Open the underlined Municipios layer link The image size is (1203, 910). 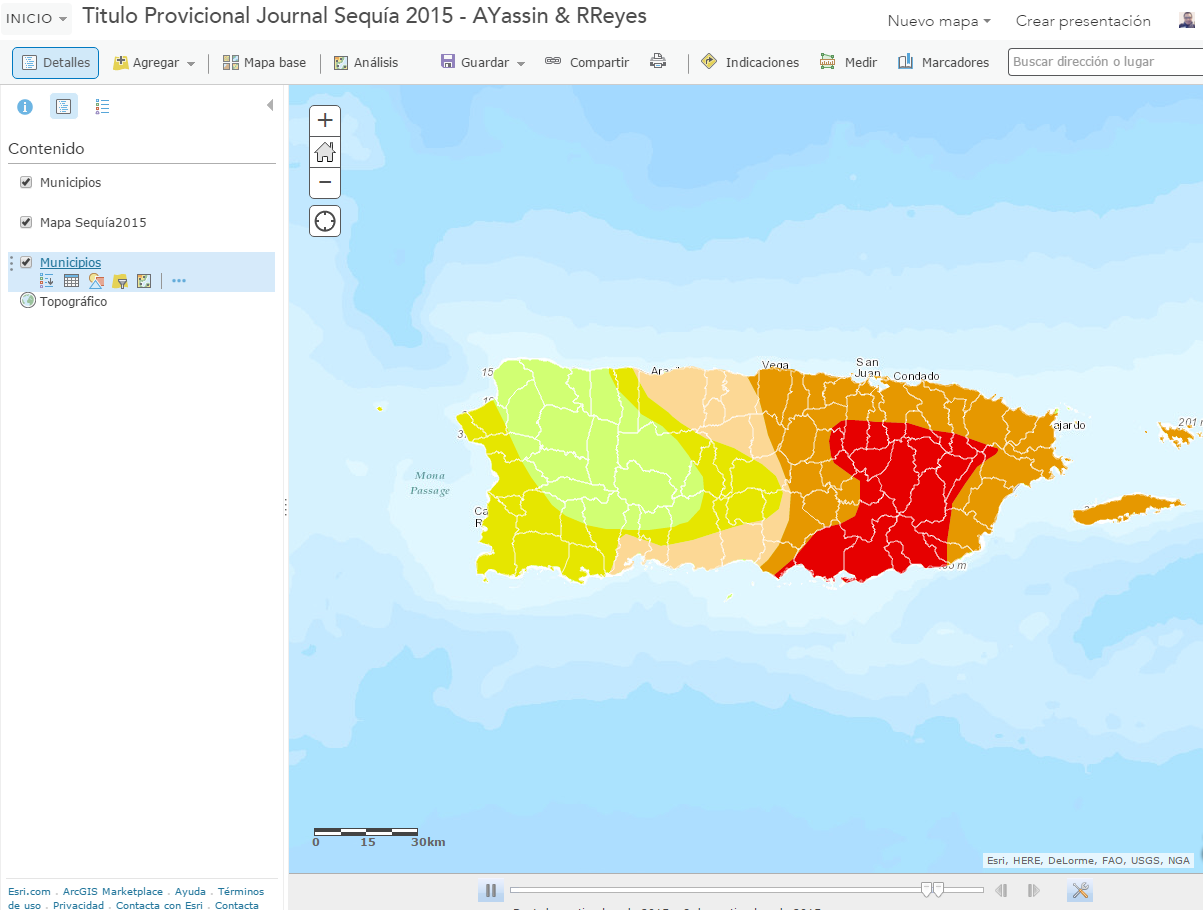point(70,262)
